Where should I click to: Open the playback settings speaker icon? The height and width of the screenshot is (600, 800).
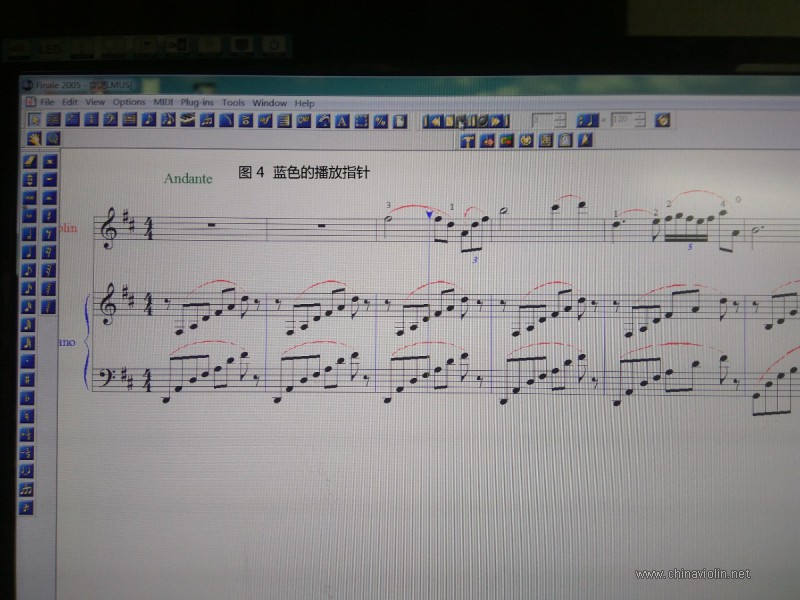tap(662, 120)
